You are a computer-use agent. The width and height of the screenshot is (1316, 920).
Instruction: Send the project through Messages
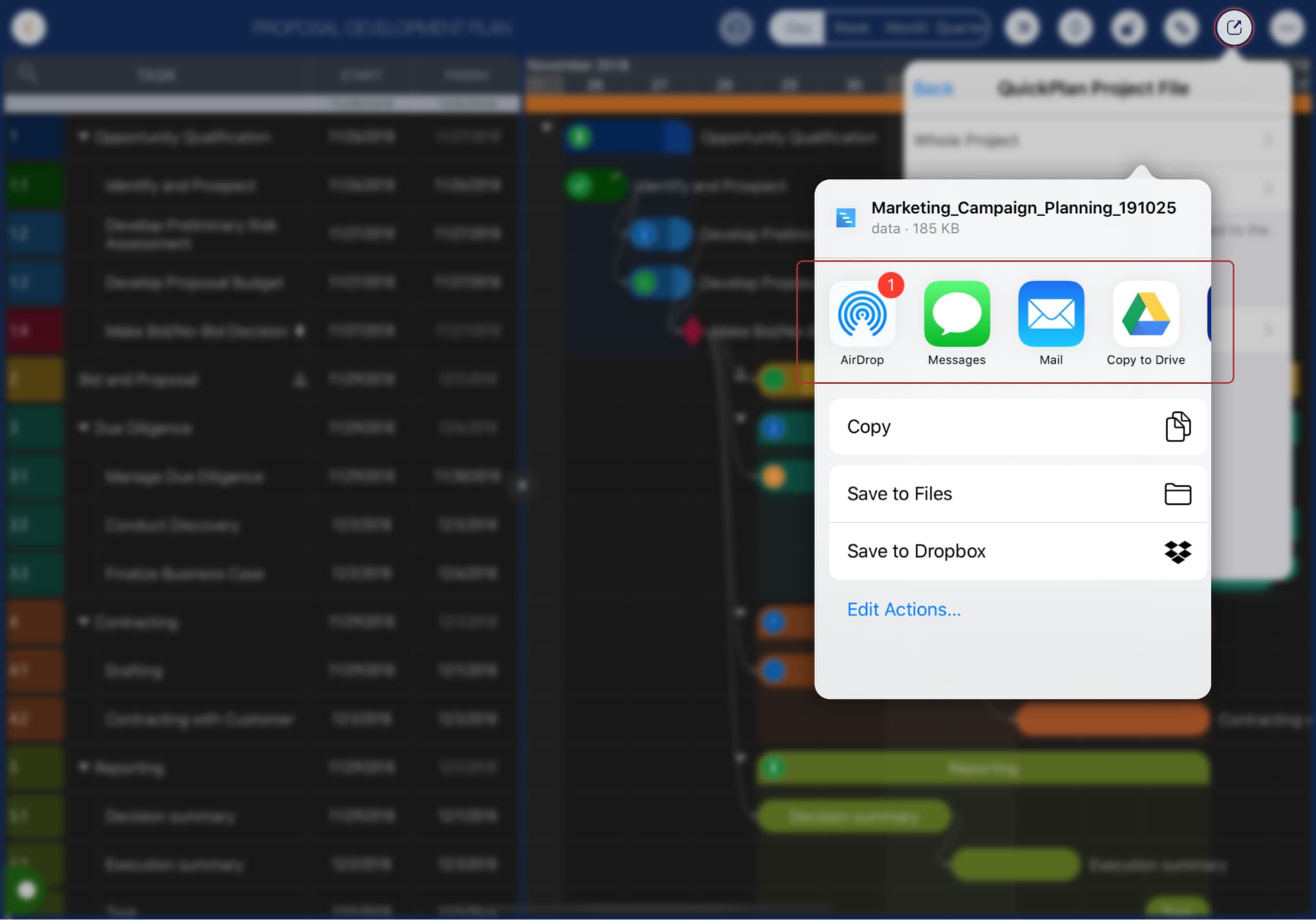point(956,314)
